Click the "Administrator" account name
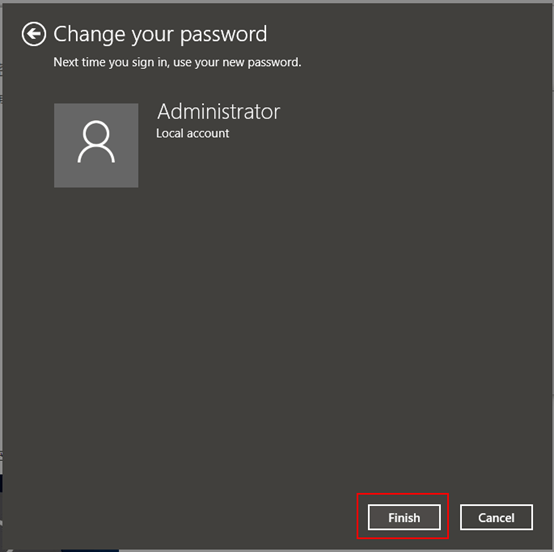The height and width of the screenshot is (552, 554). pyautogui.click(x=219, y=112)
